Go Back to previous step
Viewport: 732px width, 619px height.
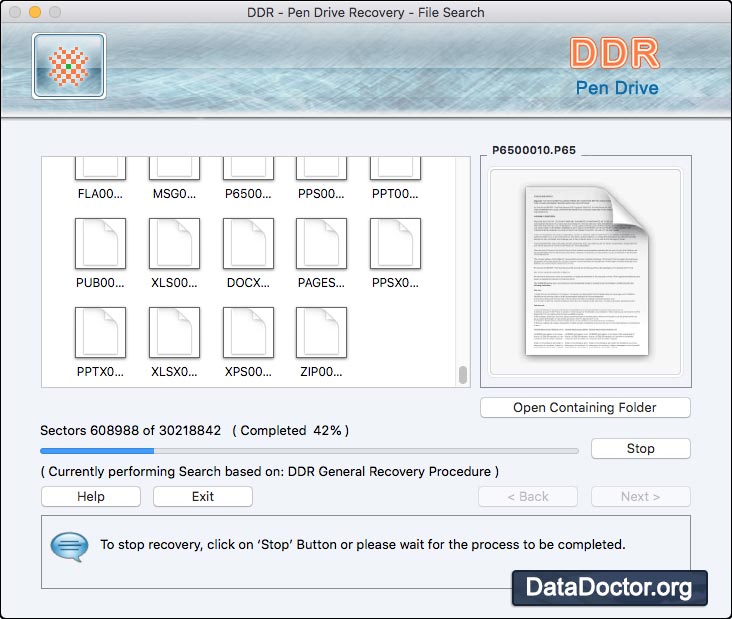point(528,497)
